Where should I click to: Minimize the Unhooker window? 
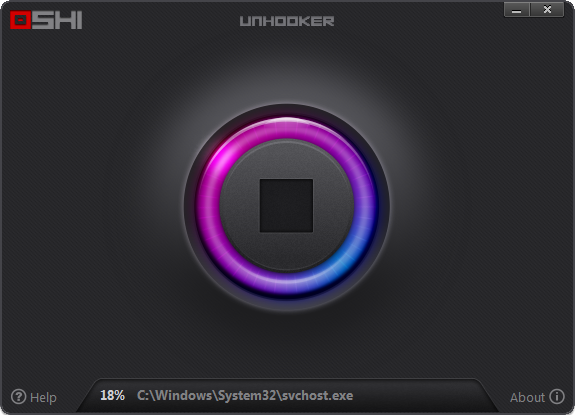click(x=517, y=10)
